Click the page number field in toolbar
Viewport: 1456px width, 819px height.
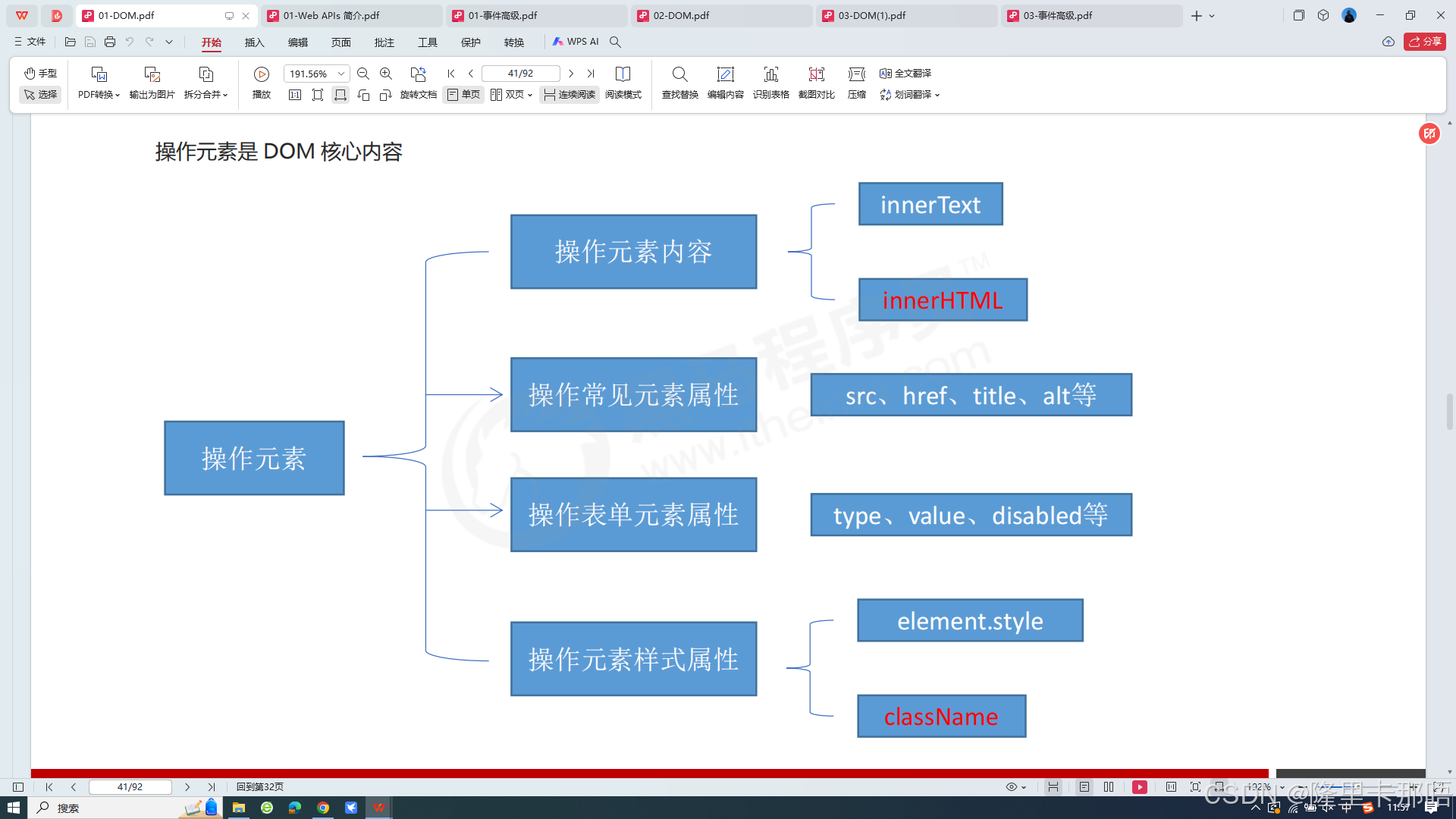[520, 74]
